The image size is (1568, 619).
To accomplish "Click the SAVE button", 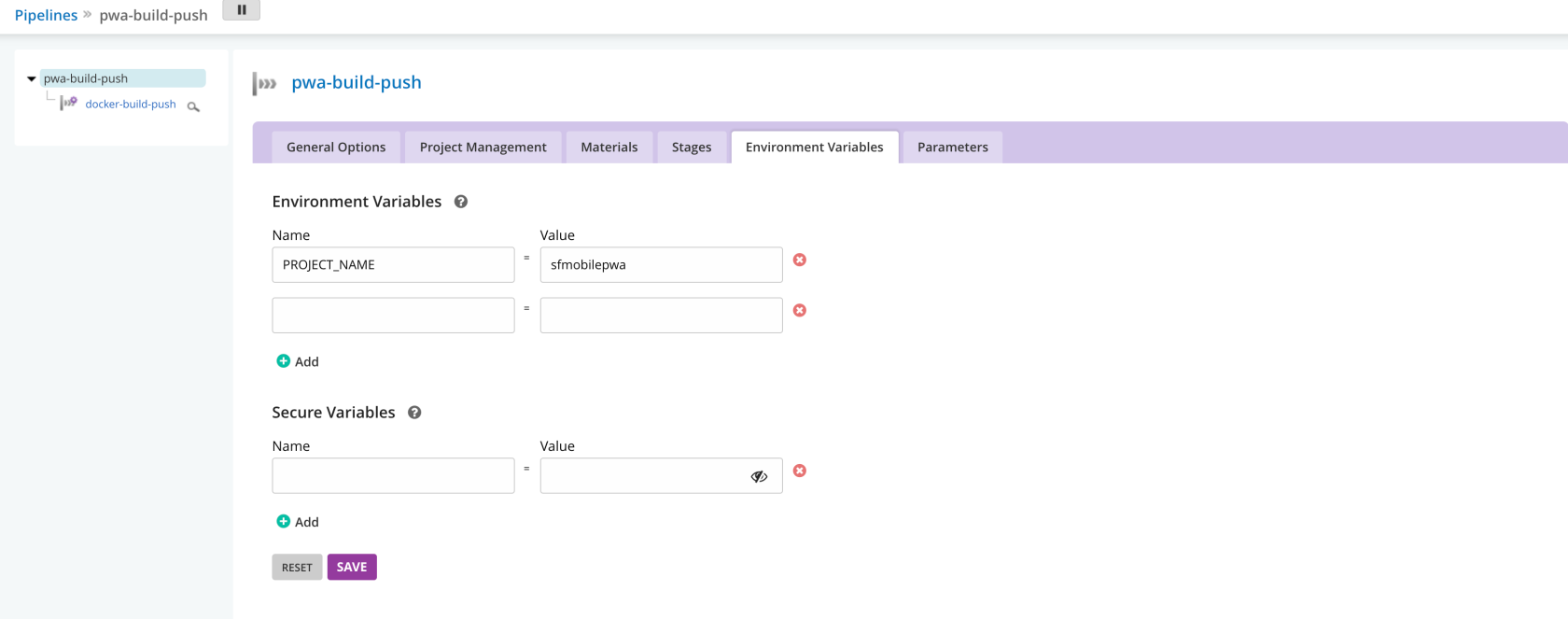I will [352, 568].
